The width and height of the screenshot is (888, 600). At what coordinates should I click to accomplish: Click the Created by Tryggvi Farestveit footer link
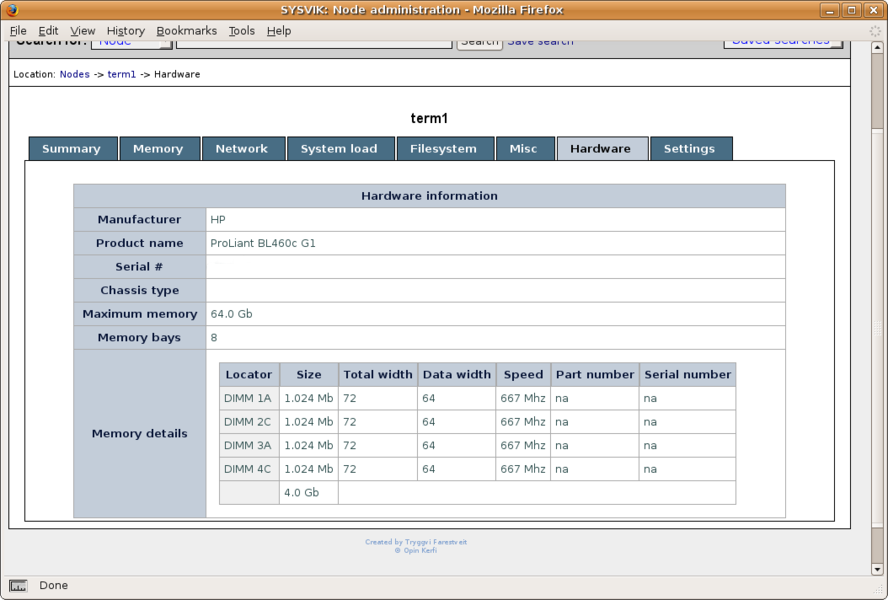[416, 542]
